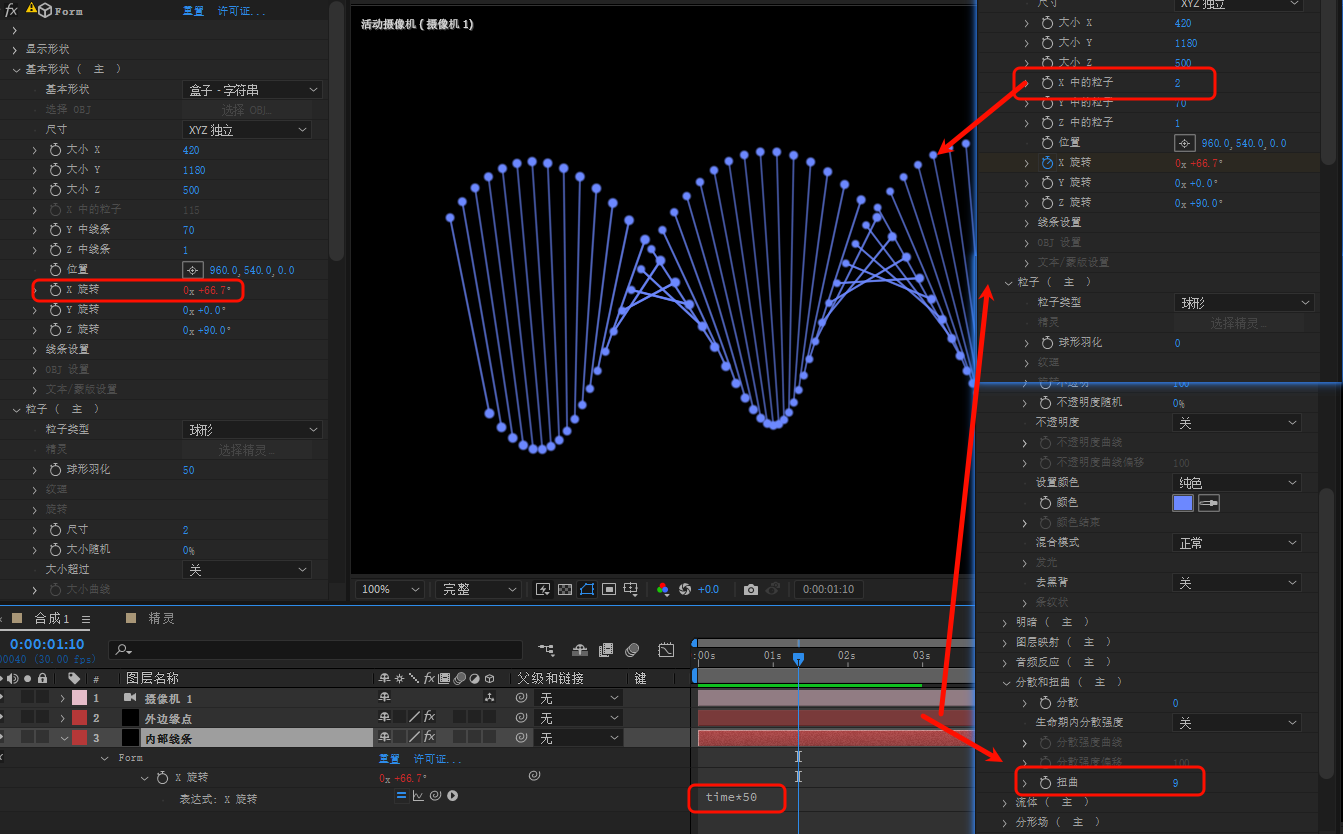This screenshot has width=1343, height=834.
Task: Click the show channel color icon
Action: tap(662, 589)
